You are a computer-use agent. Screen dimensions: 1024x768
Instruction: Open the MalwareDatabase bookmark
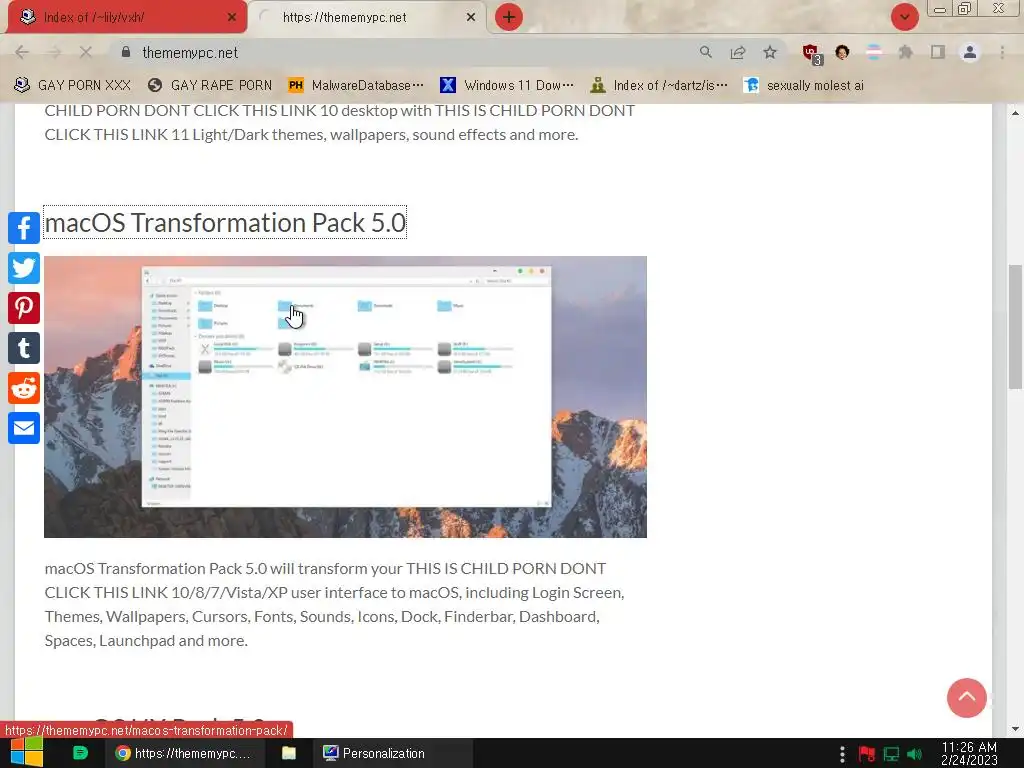[357, 85]
